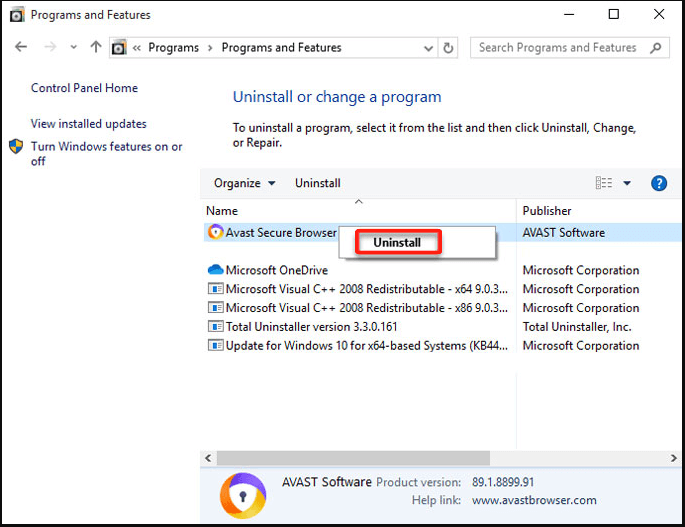Click Microsoft Corporation publisher for OneDrive row
This screenshot has width=685, height=527.
pos(581,270)
